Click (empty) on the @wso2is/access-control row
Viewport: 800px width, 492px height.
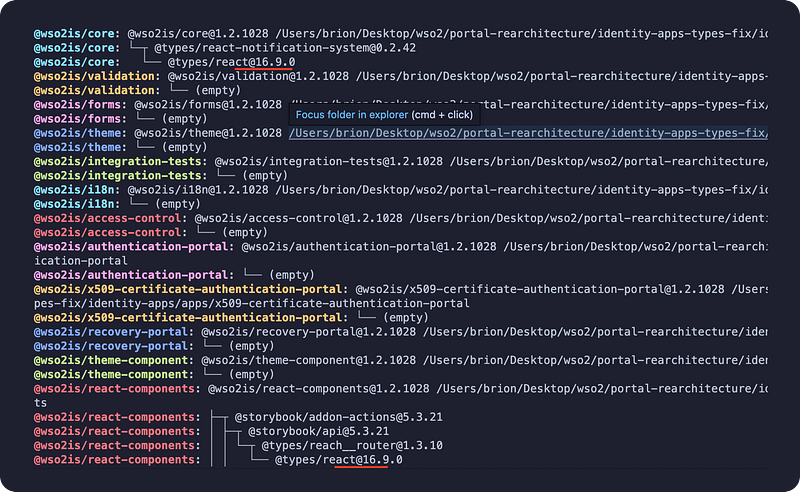click(245, 233)
